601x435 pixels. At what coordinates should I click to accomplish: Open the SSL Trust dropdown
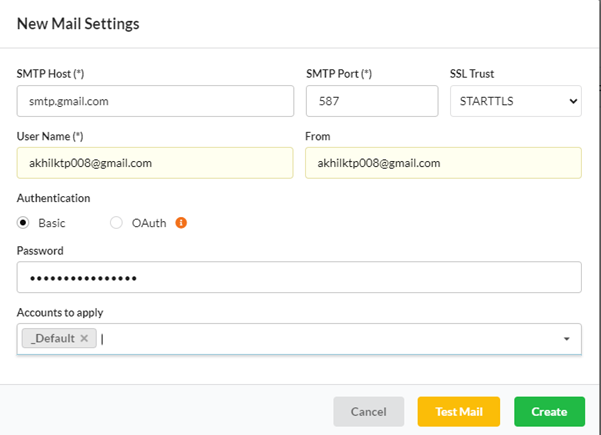(515, 101)
